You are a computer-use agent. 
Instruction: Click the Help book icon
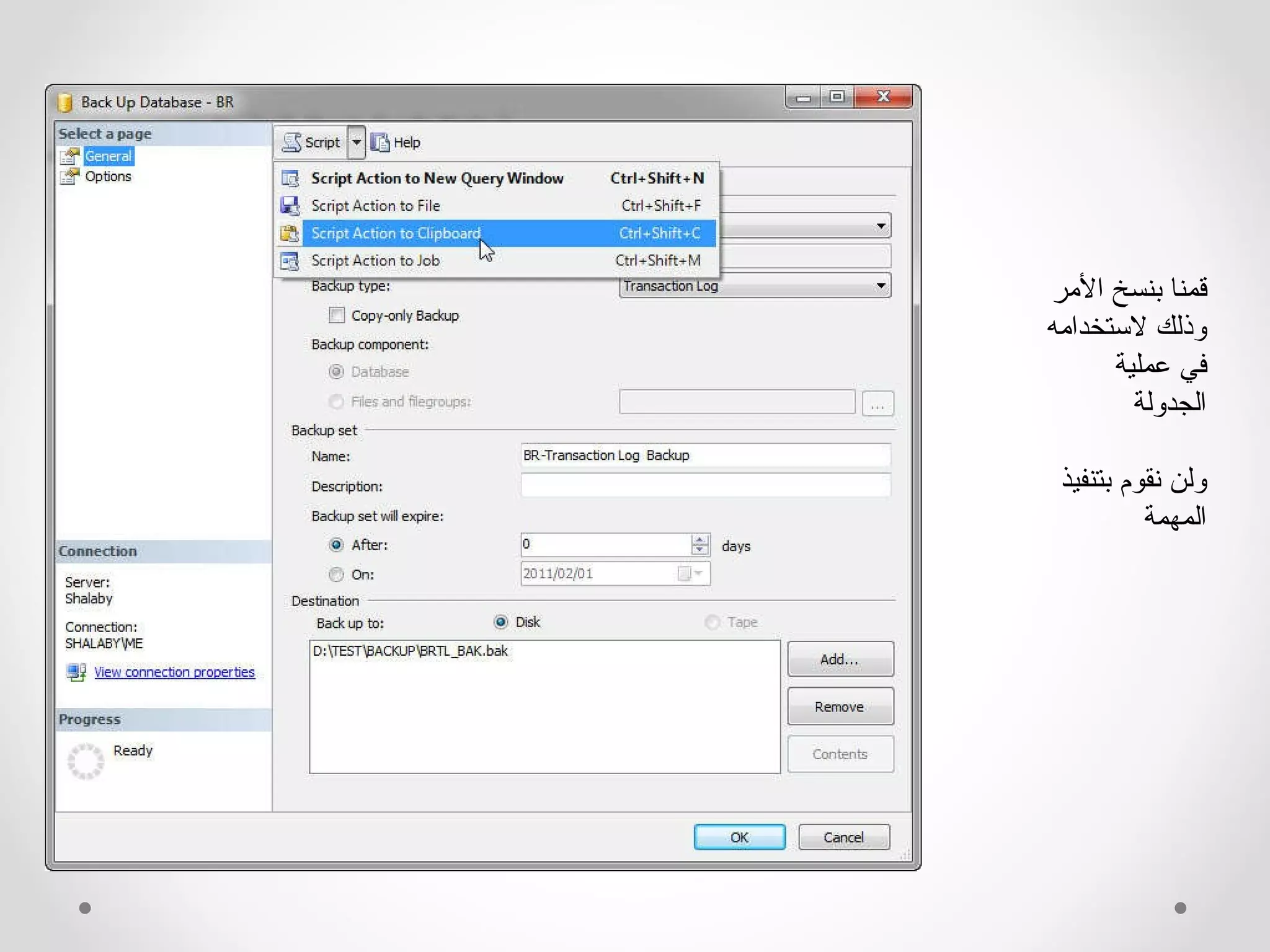(380, 143)
